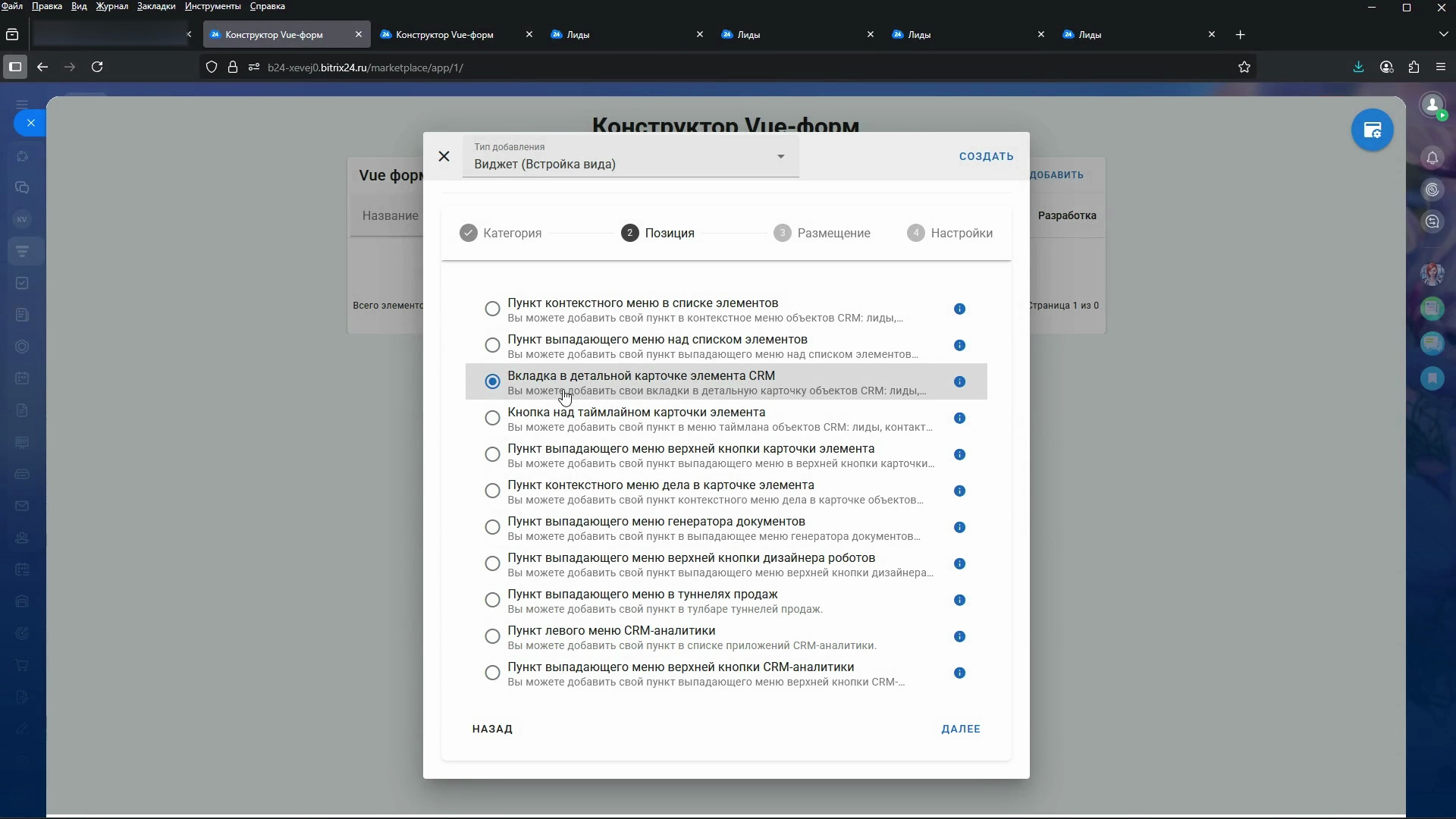The width and height of the screenshot is (1456, 819).
Task: Open the browser hamburger menu
Action: pyautogui.click(x=1441, y=67)
